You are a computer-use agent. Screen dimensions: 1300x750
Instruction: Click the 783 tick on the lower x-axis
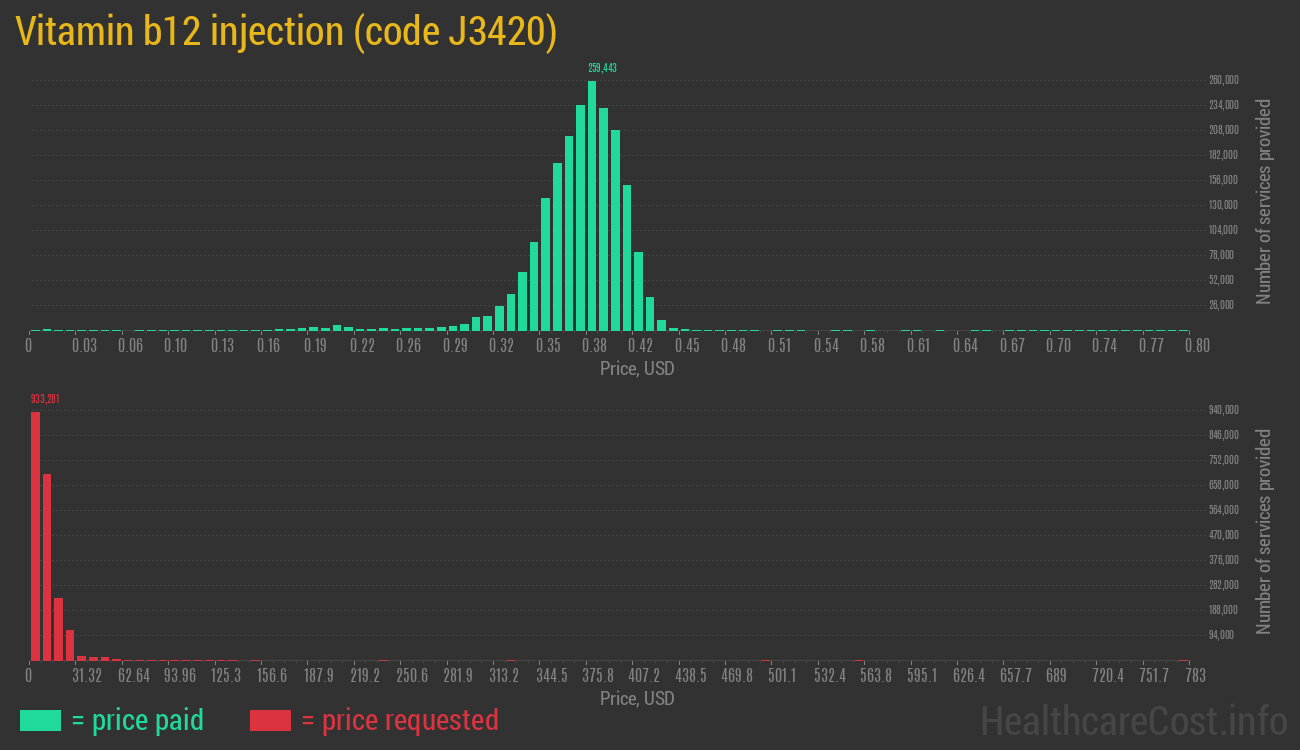[1193, 676]
